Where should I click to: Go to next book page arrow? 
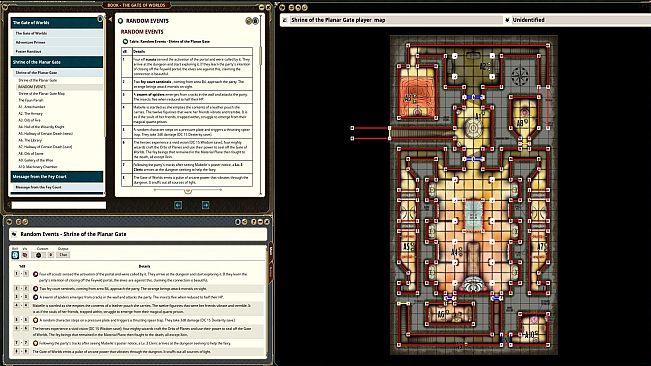click(x=206, y=205)
